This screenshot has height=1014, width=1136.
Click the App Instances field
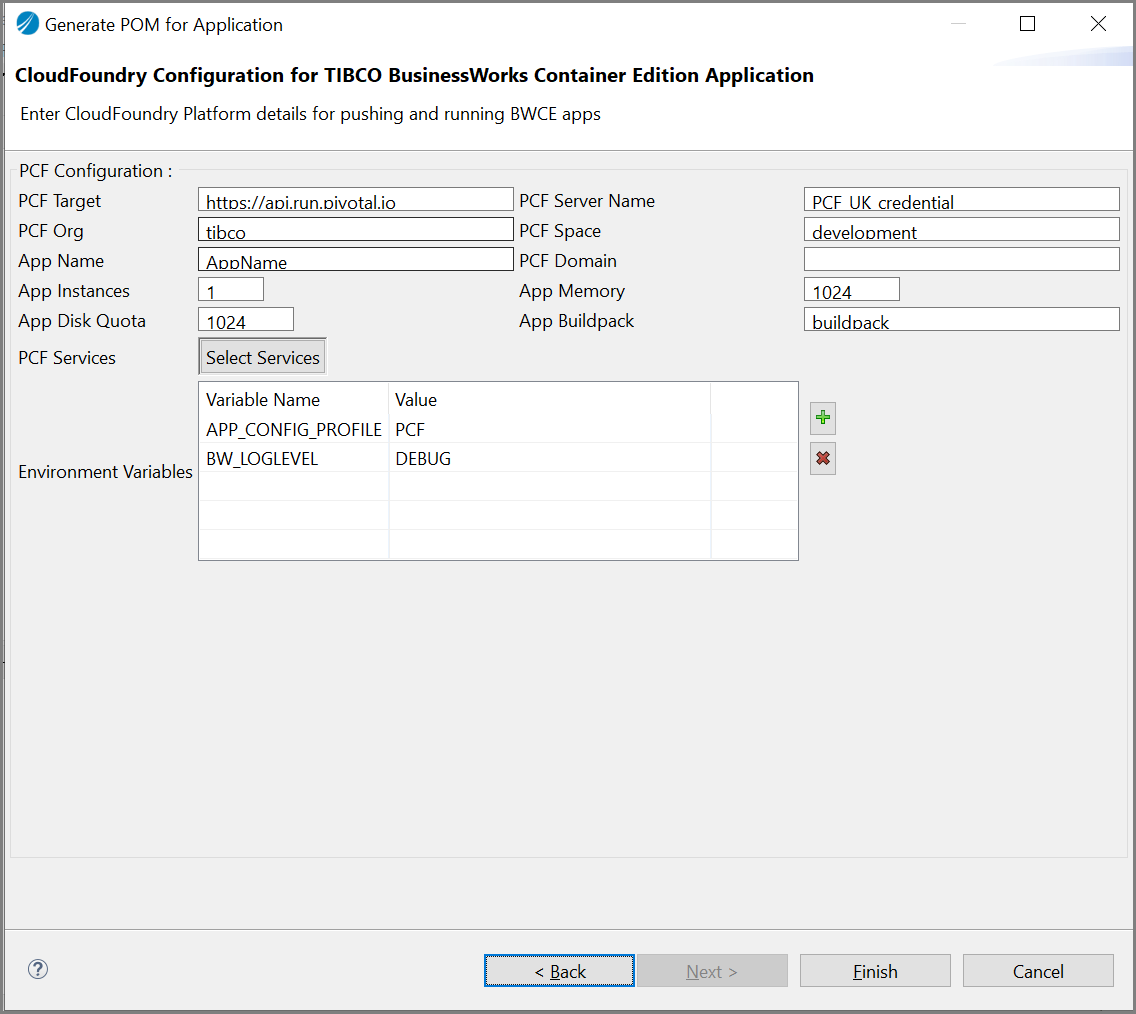[x=231, y=290]
